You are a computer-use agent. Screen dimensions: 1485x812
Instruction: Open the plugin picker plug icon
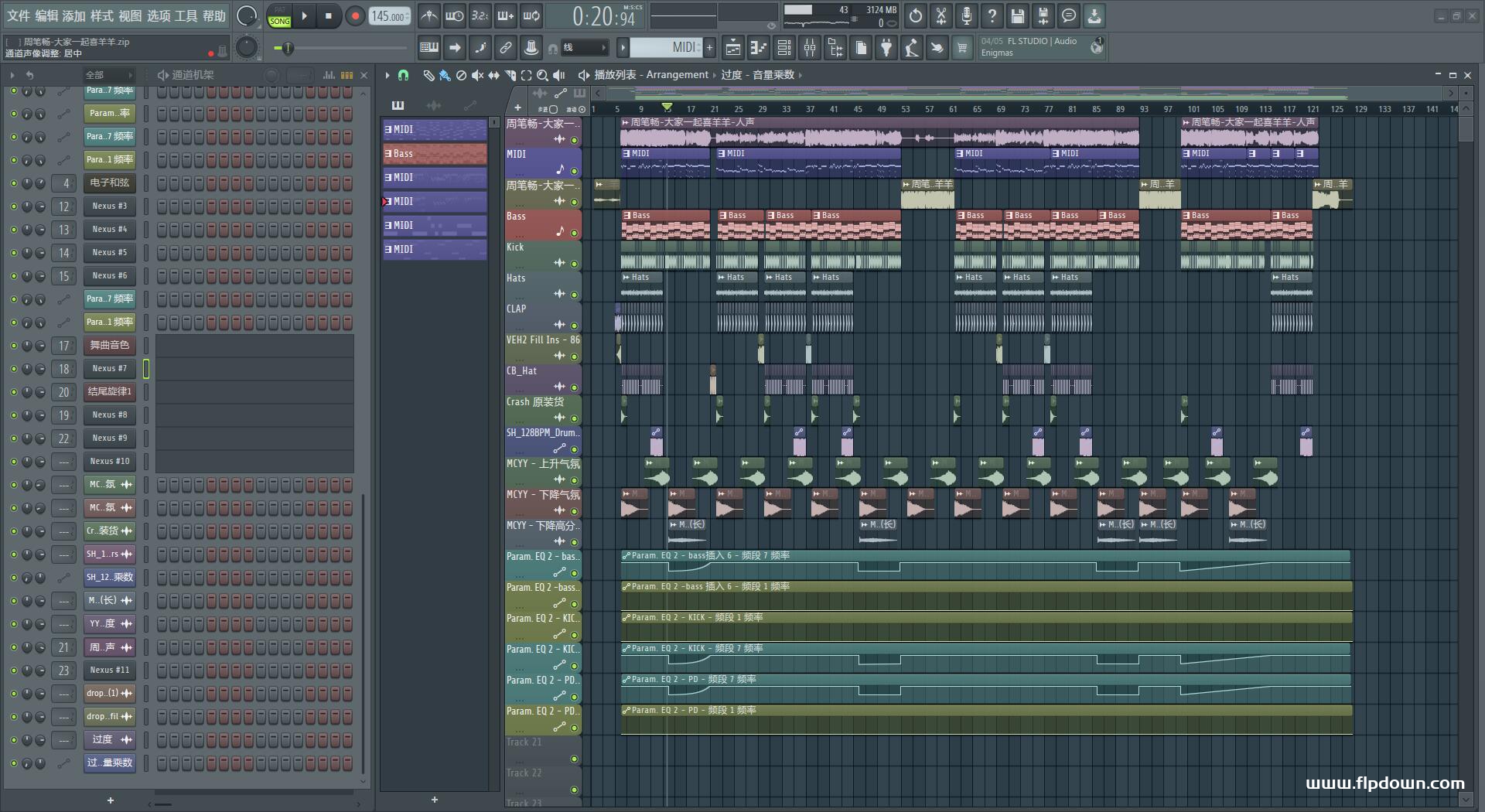point(886,48)
